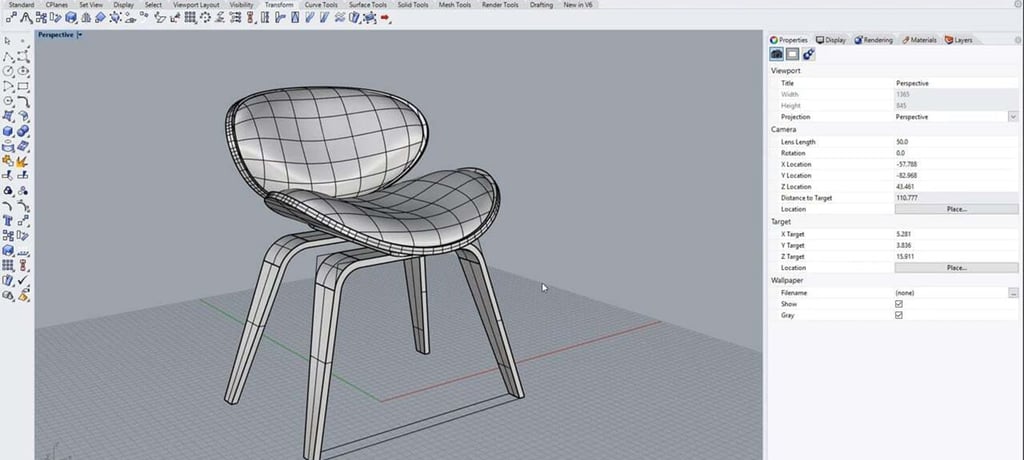Click the wallpaper Filename browse button
This screenshot has width=1024, height=460.
(1013, 293)
